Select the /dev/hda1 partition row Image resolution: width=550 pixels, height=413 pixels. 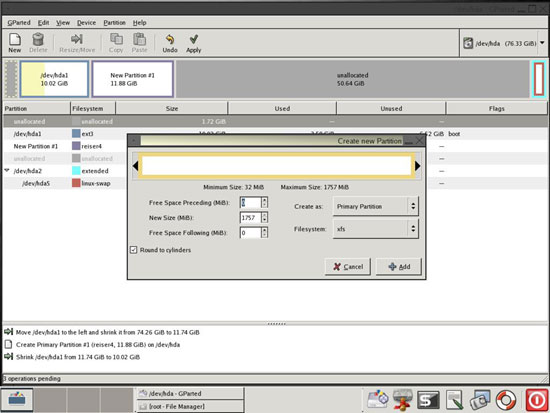pyautogui.click(x=275, y=134)
